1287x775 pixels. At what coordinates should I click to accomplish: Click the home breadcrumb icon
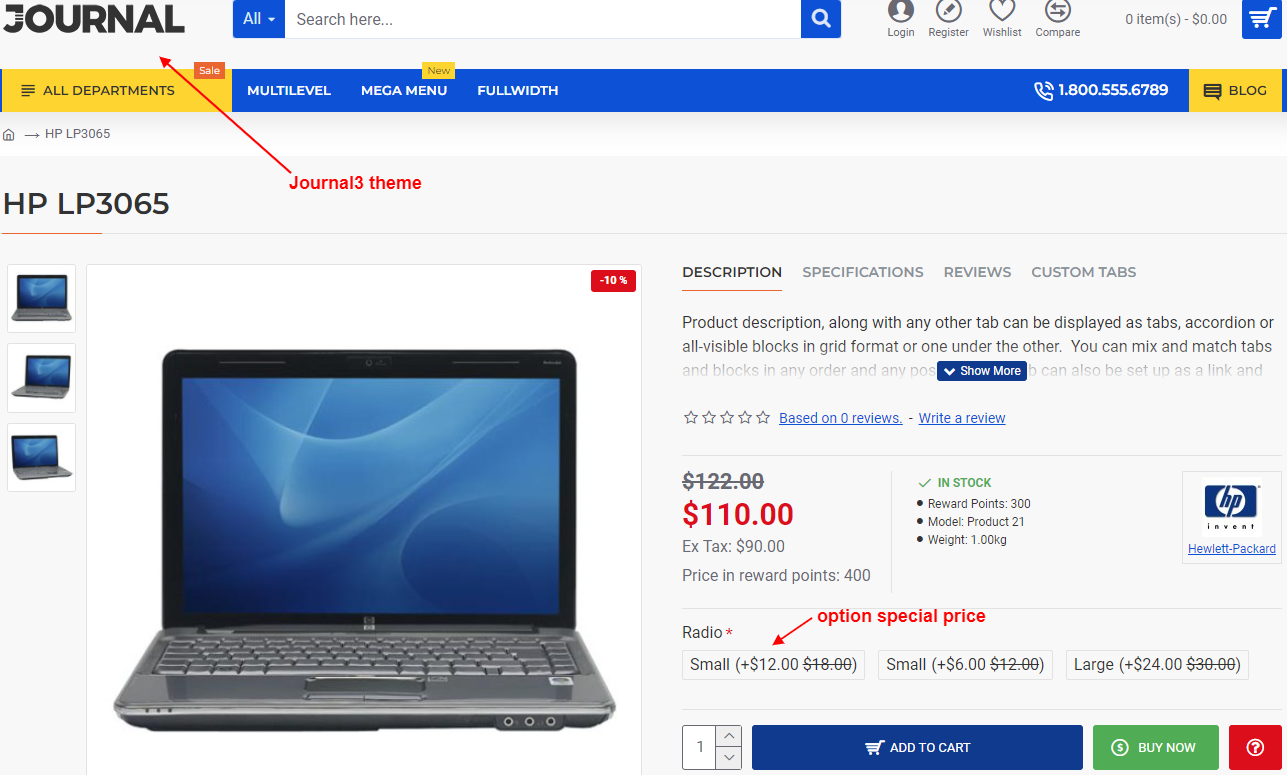tap(9, 134)
